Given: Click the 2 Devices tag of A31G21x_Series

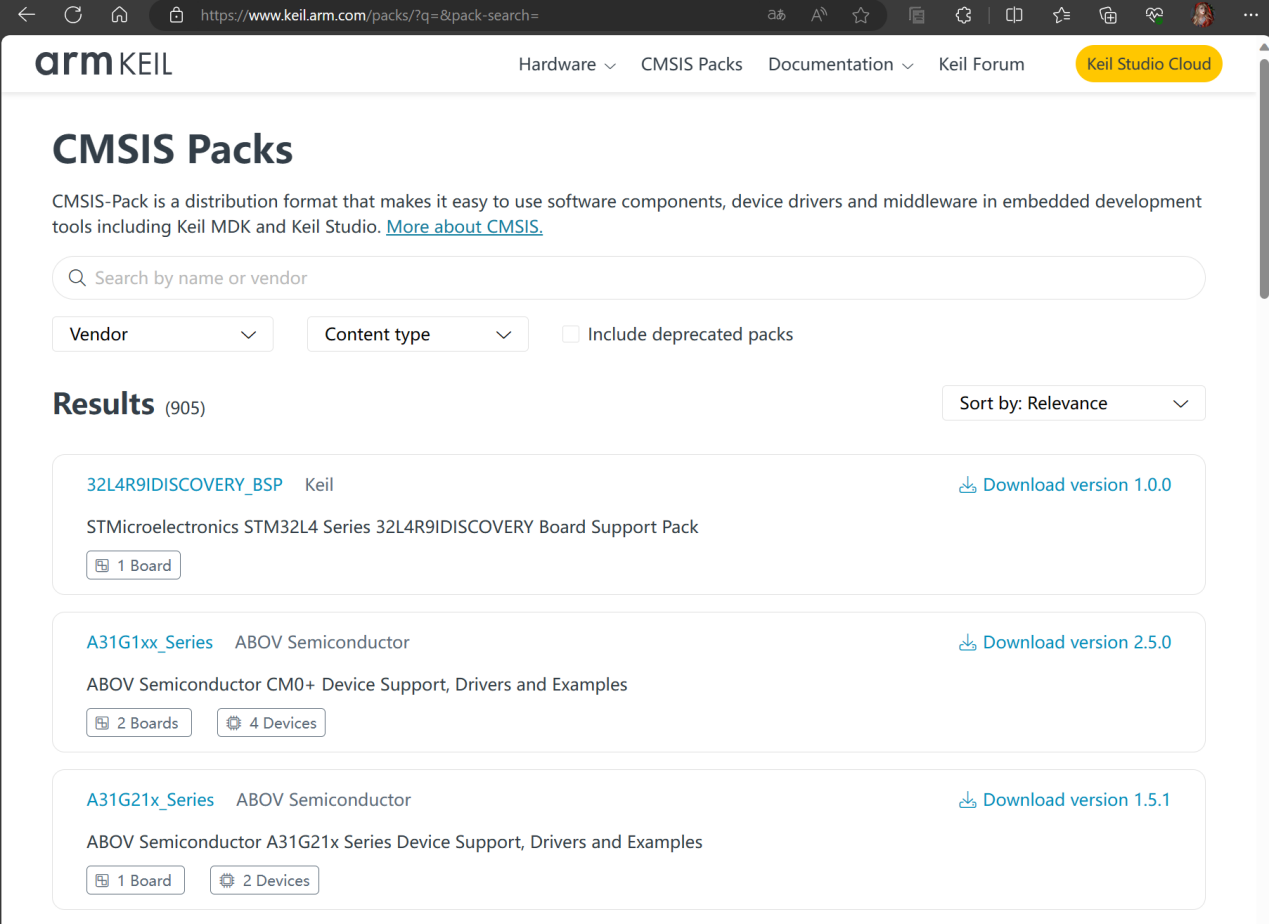Looking at the screenshot, I should click(x=265, y=881).
